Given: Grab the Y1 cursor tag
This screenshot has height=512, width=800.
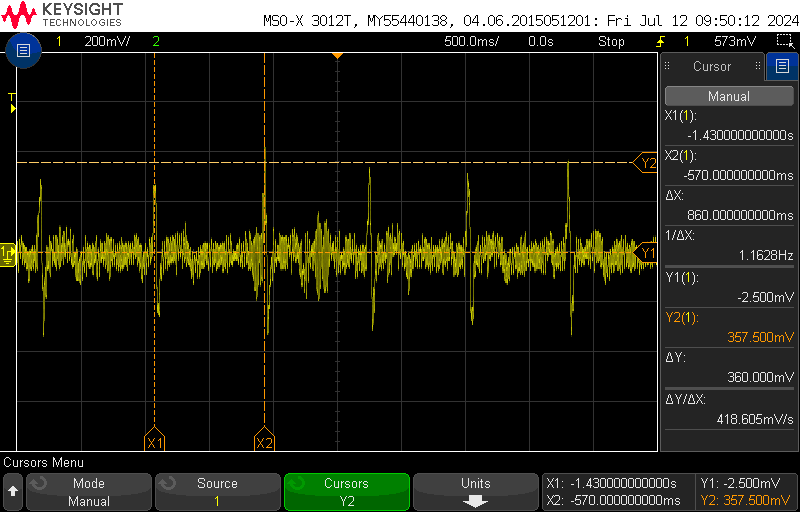Looking at the screenshot, I should point(645,253).
